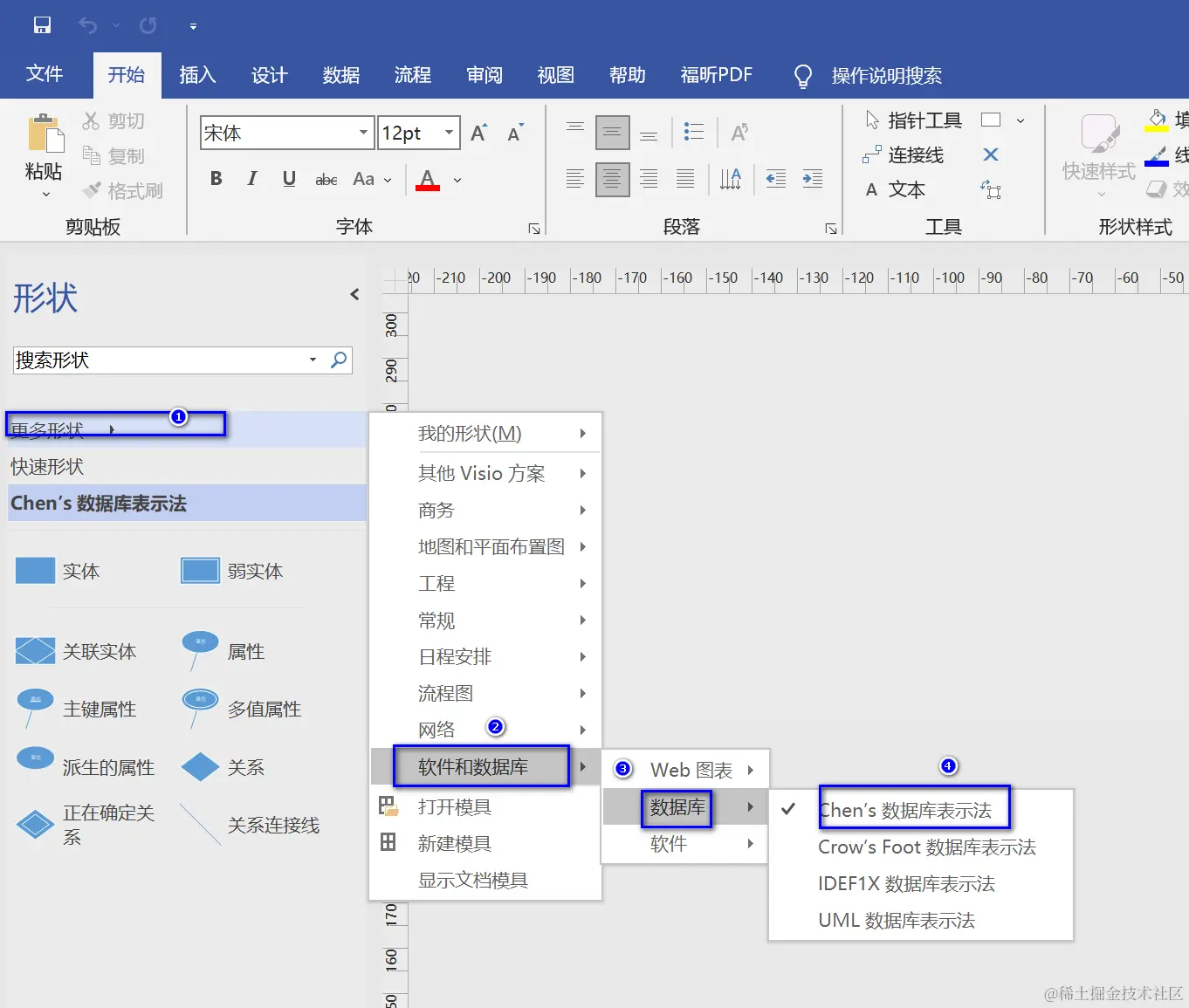Image resolution: width=1189 pixels, height=1008 pixels.
Task: Click the decrease indent icon
Action: [x=775, y=179]
